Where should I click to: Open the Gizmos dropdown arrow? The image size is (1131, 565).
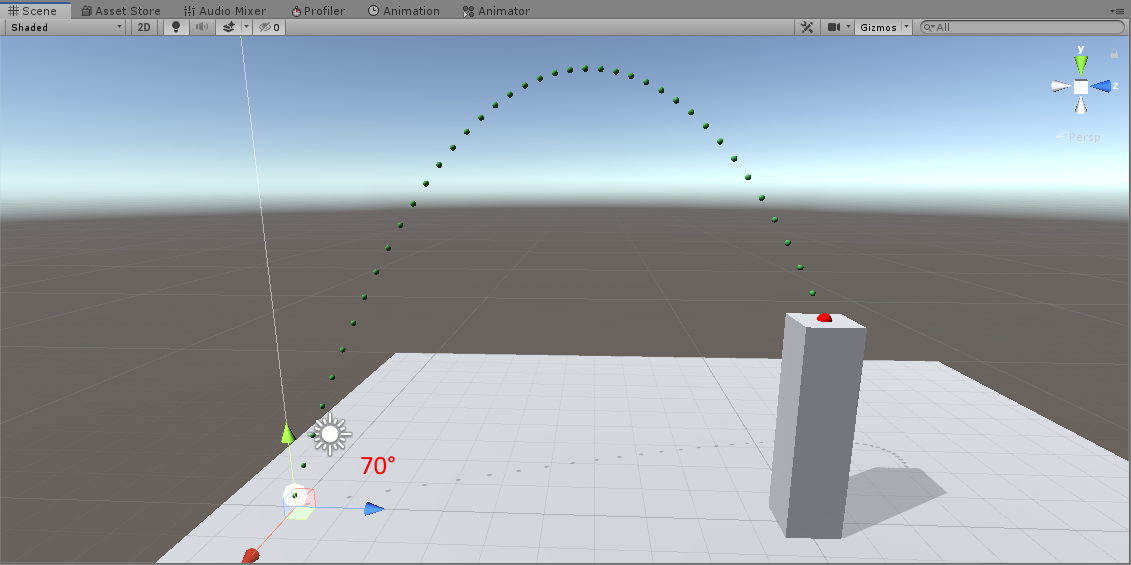coord(907,27)
